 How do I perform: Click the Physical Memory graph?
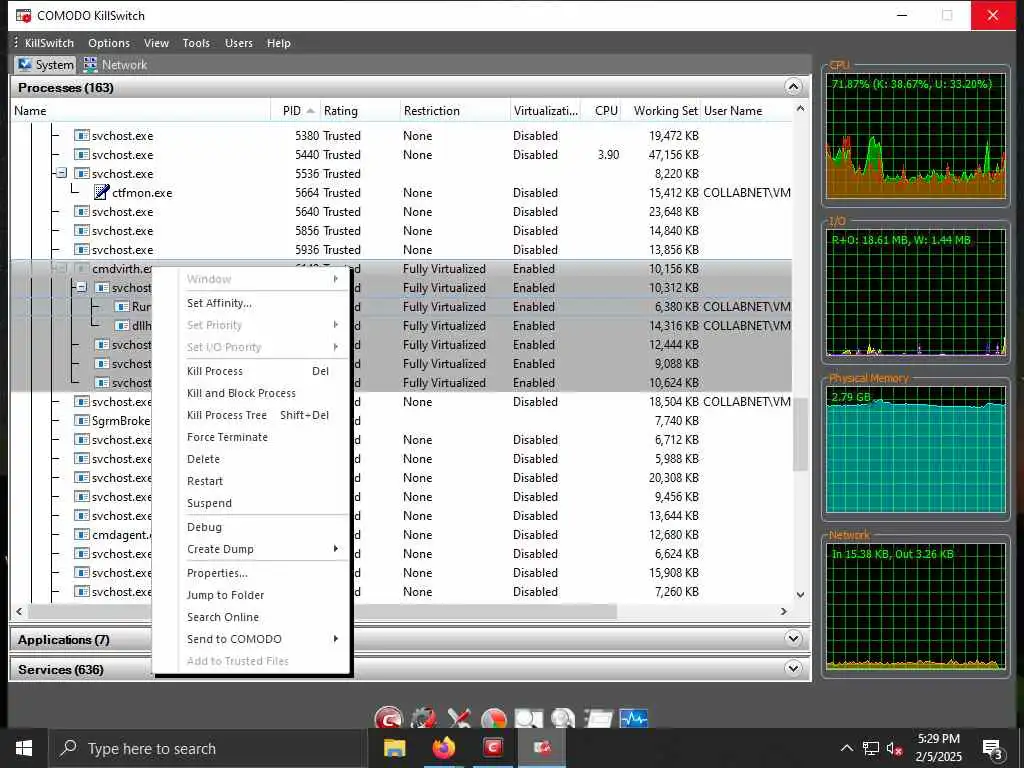pyautogui.click(x=916, y=449)
